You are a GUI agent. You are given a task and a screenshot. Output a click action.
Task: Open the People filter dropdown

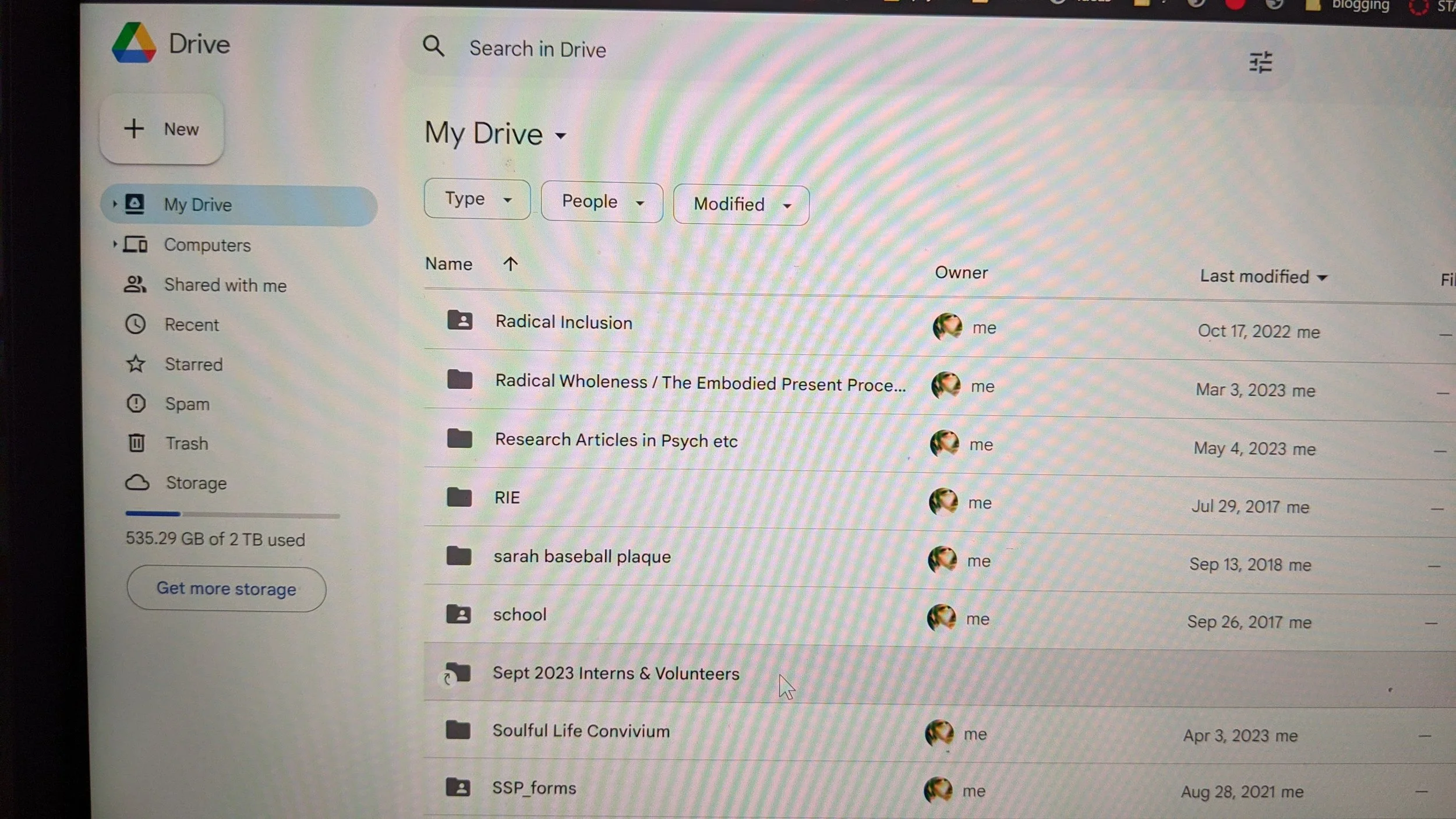(x=602, y=202)
